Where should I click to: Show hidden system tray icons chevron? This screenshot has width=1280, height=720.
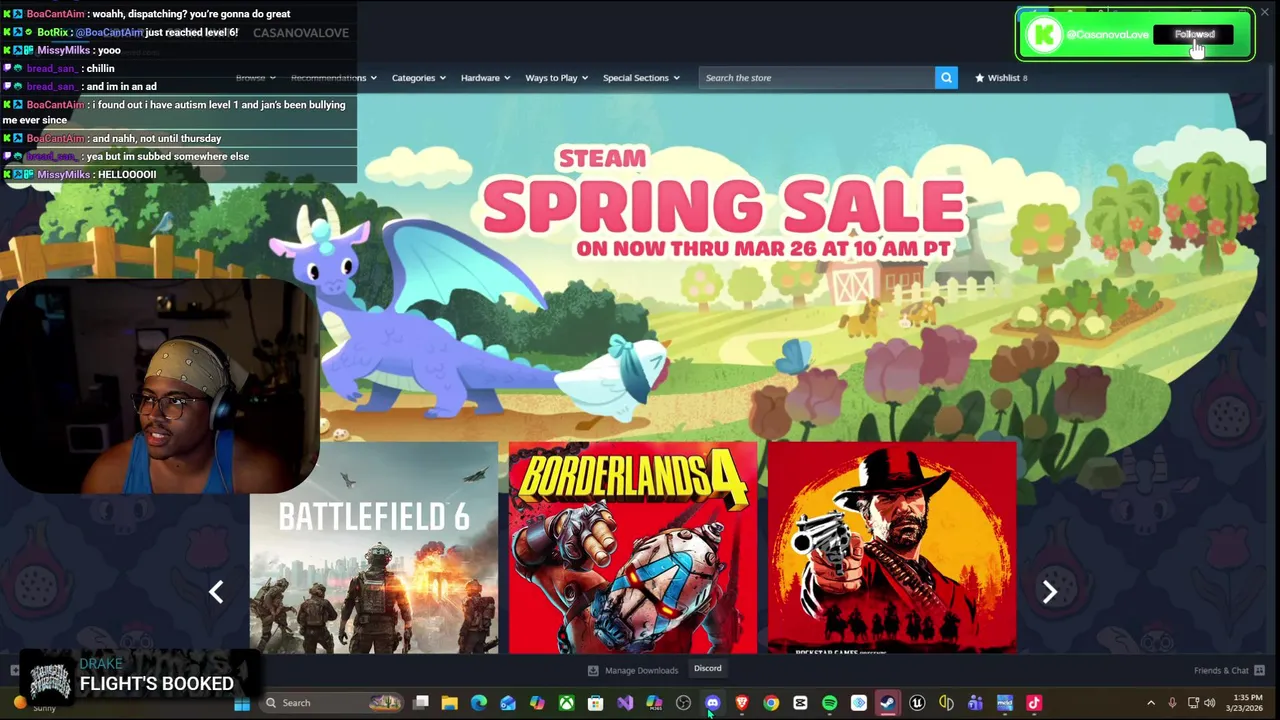point(1151,703)
